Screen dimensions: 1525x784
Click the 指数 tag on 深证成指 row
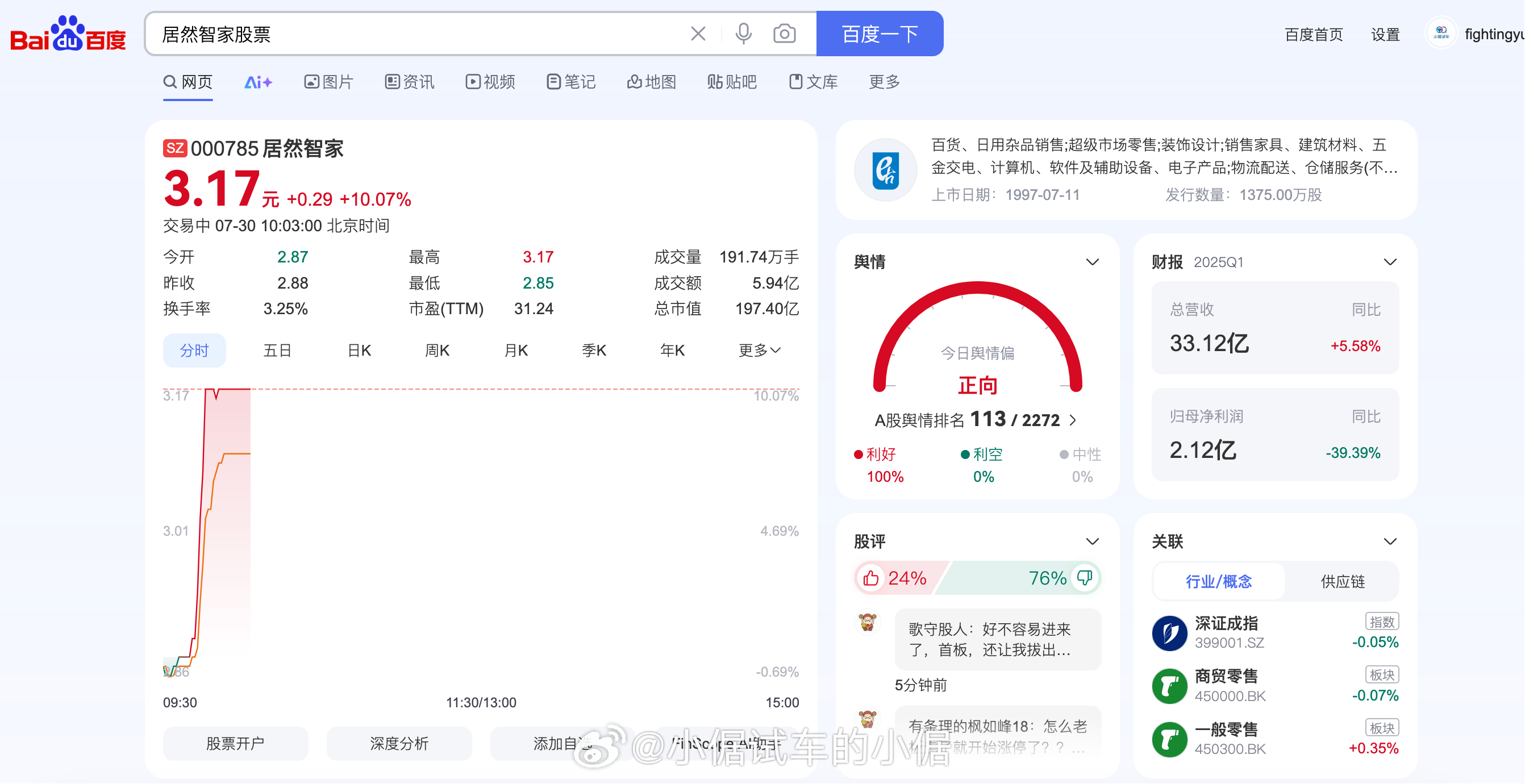click(1382, 622)
